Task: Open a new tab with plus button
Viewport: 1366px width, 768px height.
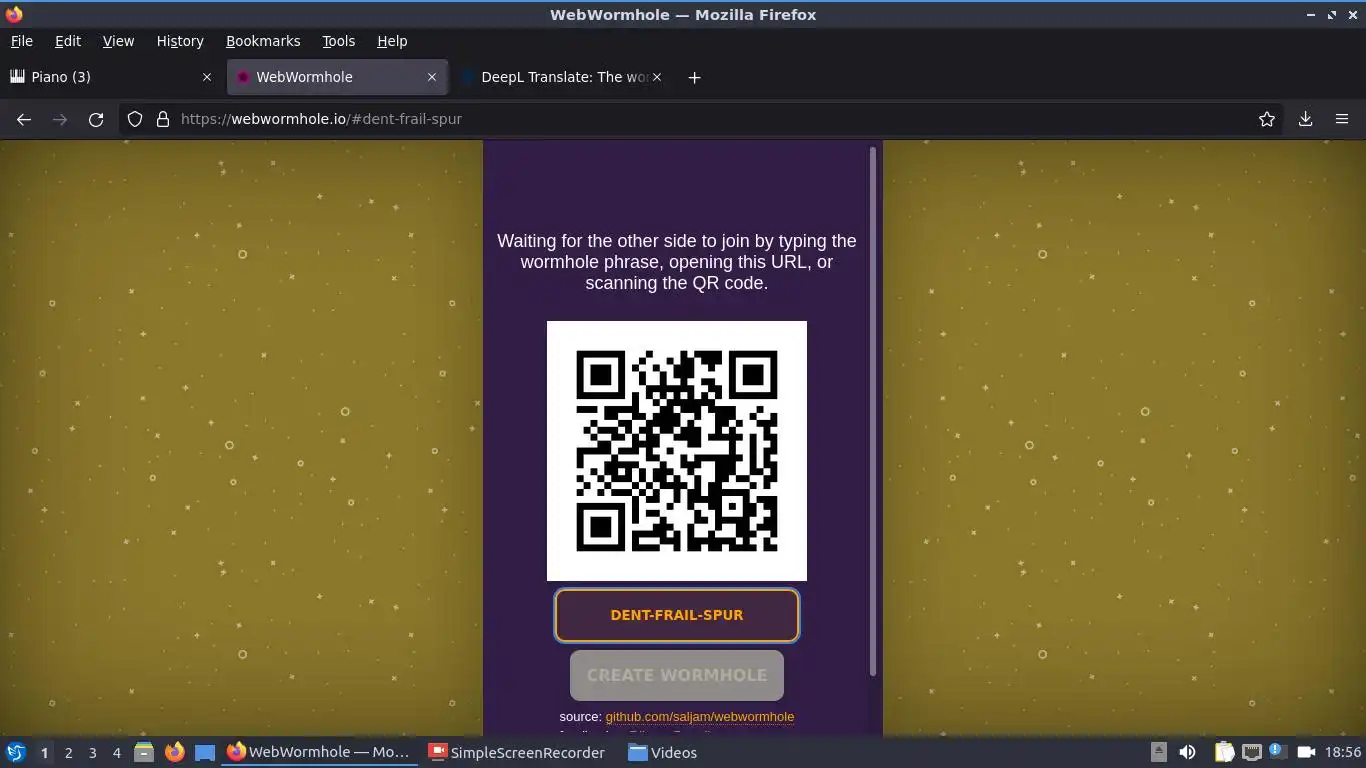Action: [694, 77]
